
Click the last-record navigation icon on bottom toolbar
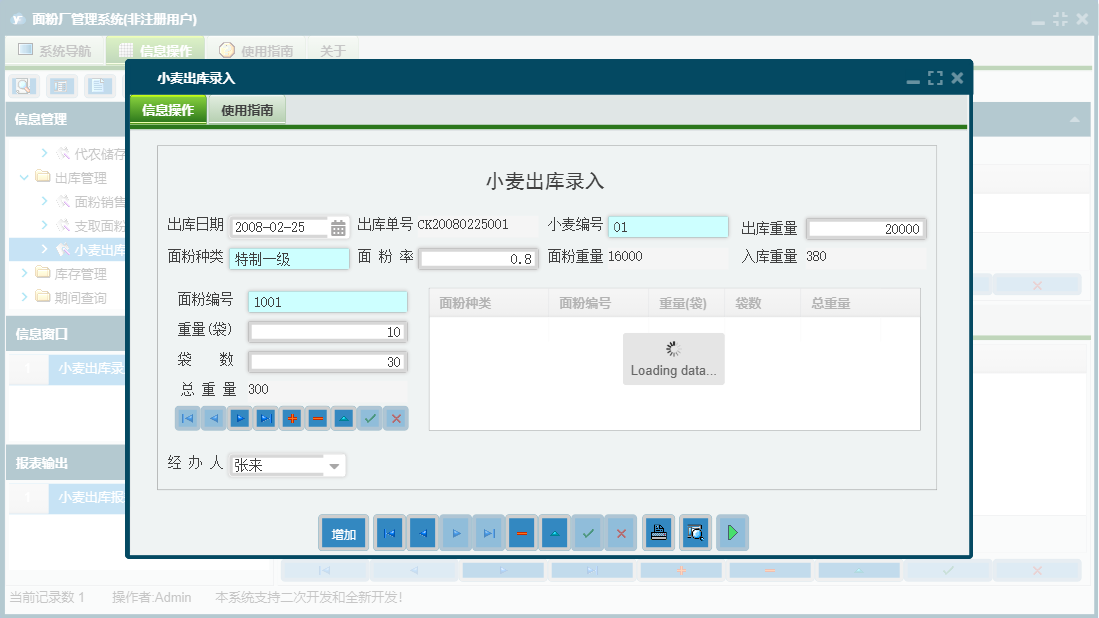point(488,532)
